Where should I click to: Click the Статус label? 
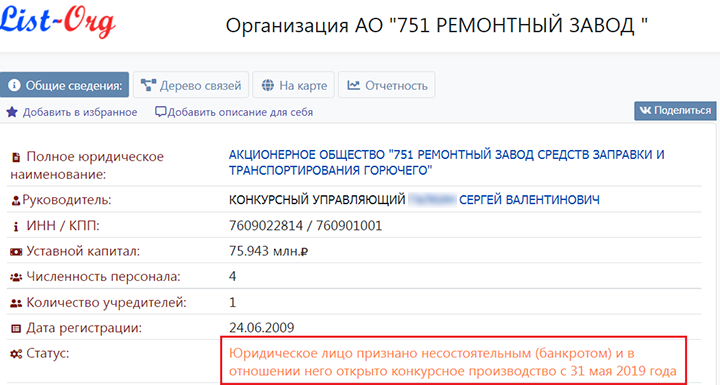tap(48, 353)
